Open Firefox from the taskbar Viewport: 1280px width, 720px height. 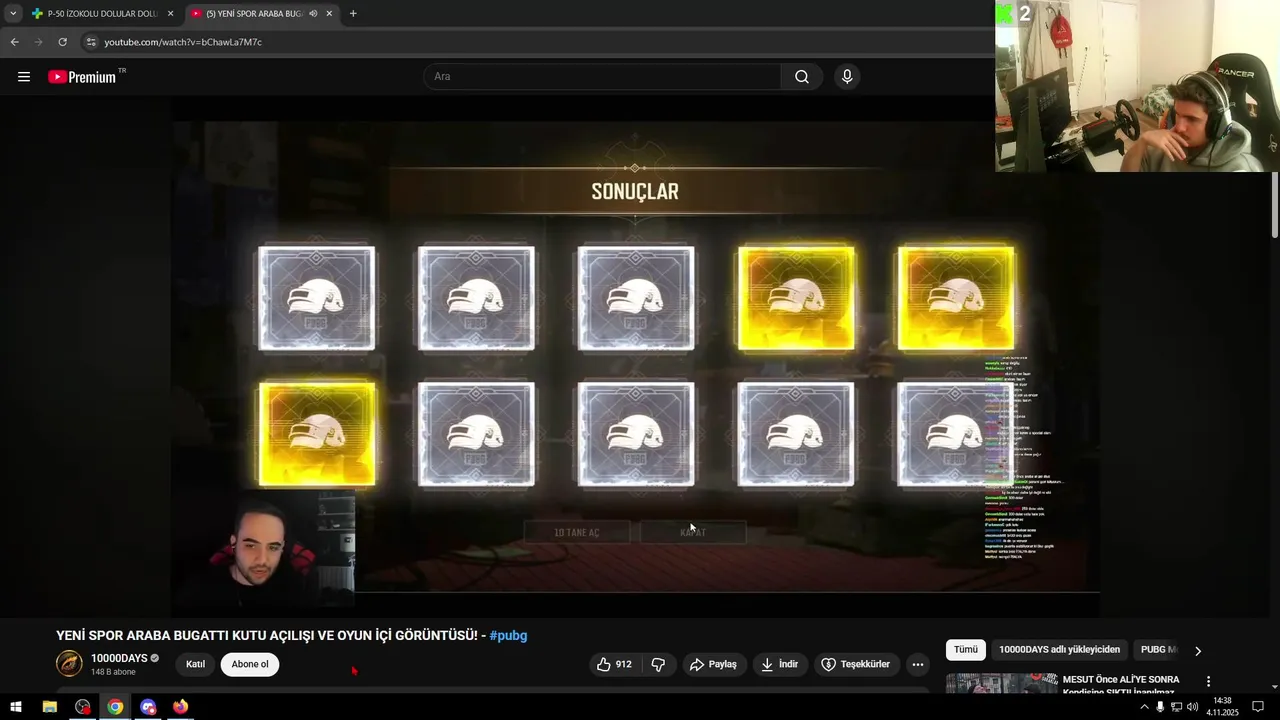(x=180, y=707)
